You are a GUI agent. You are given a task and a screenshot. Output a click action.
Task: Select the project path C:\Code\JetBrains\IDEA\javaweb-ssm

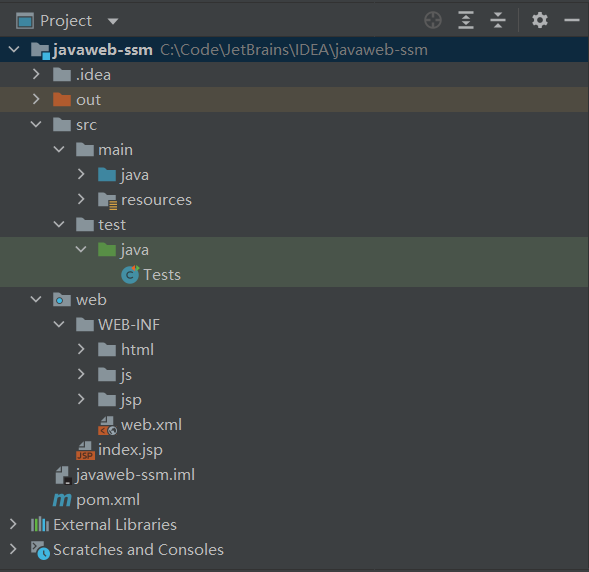[294, 50]
